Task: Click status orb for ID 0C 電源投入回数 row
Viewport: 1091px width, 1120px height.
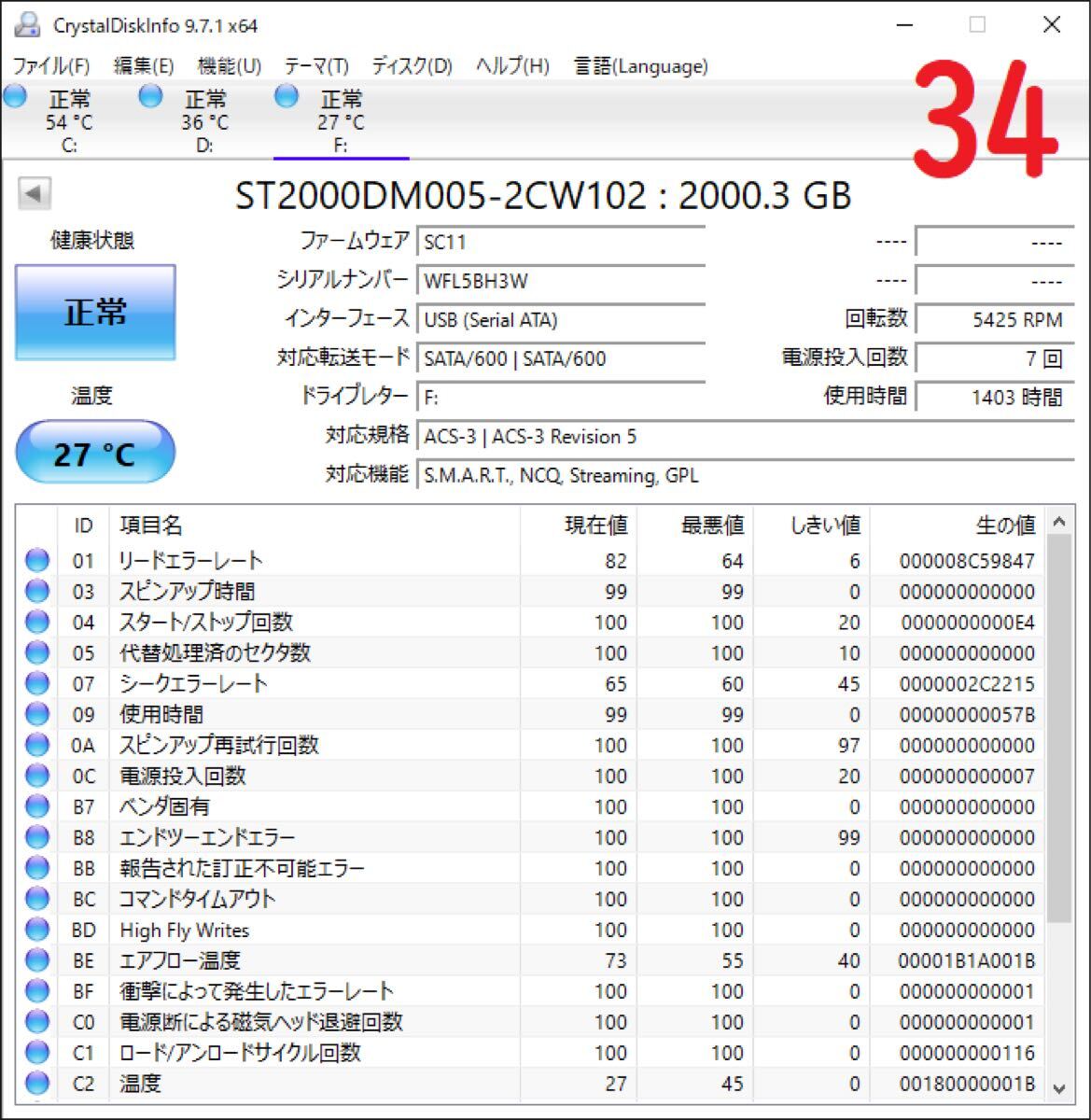Action: [x=37, y=777]
